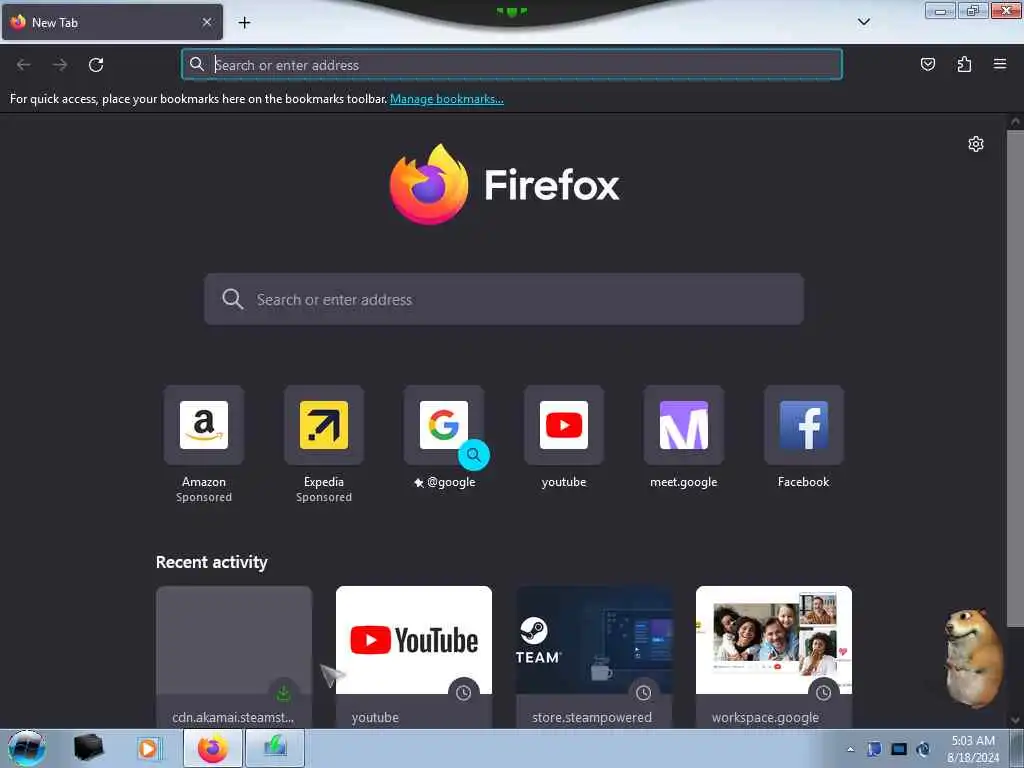Open cdn.akamai.steamstatic recent activity card
Image resolution: width=1024 pixels, height=768 pixels.
(234, 657)
